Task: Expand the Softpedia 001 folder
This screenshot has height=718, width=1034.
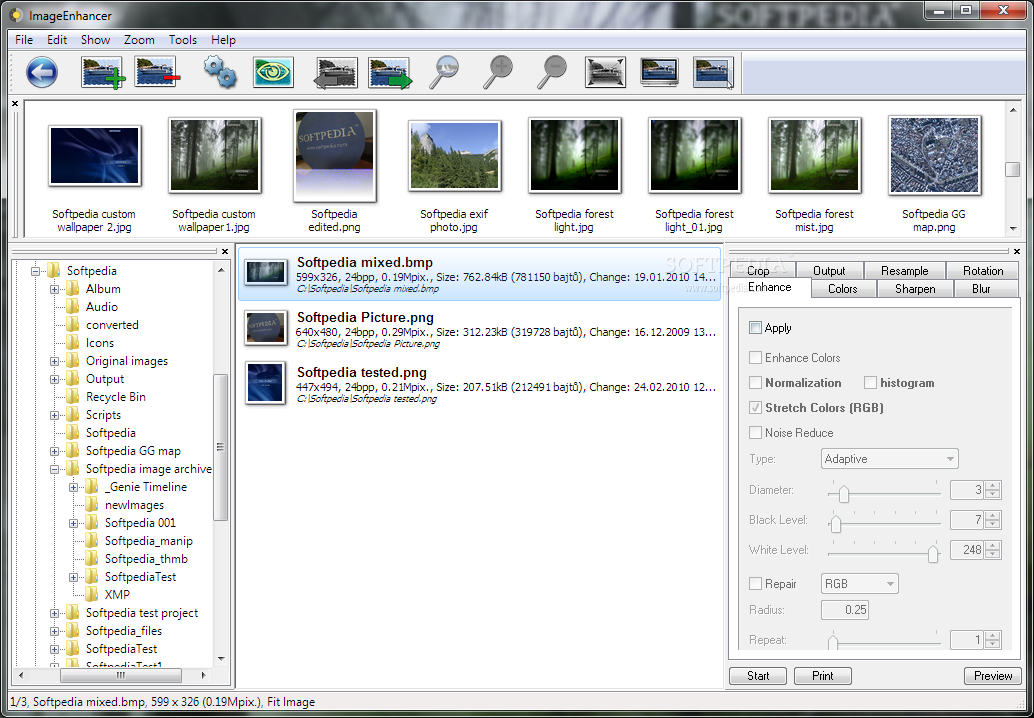Action: [73, 523]
